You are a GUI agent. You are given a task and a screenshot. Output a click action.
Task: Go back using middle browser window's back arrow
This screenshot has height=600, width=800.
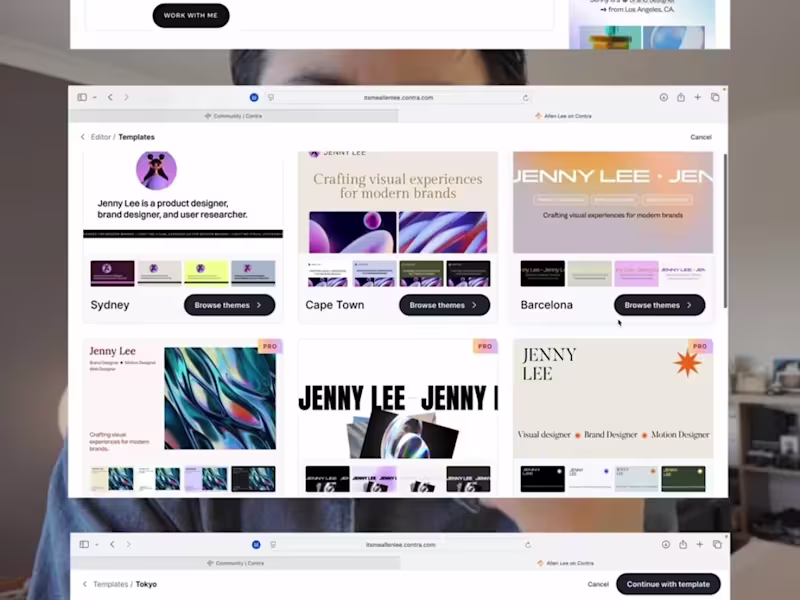(110, 97)
